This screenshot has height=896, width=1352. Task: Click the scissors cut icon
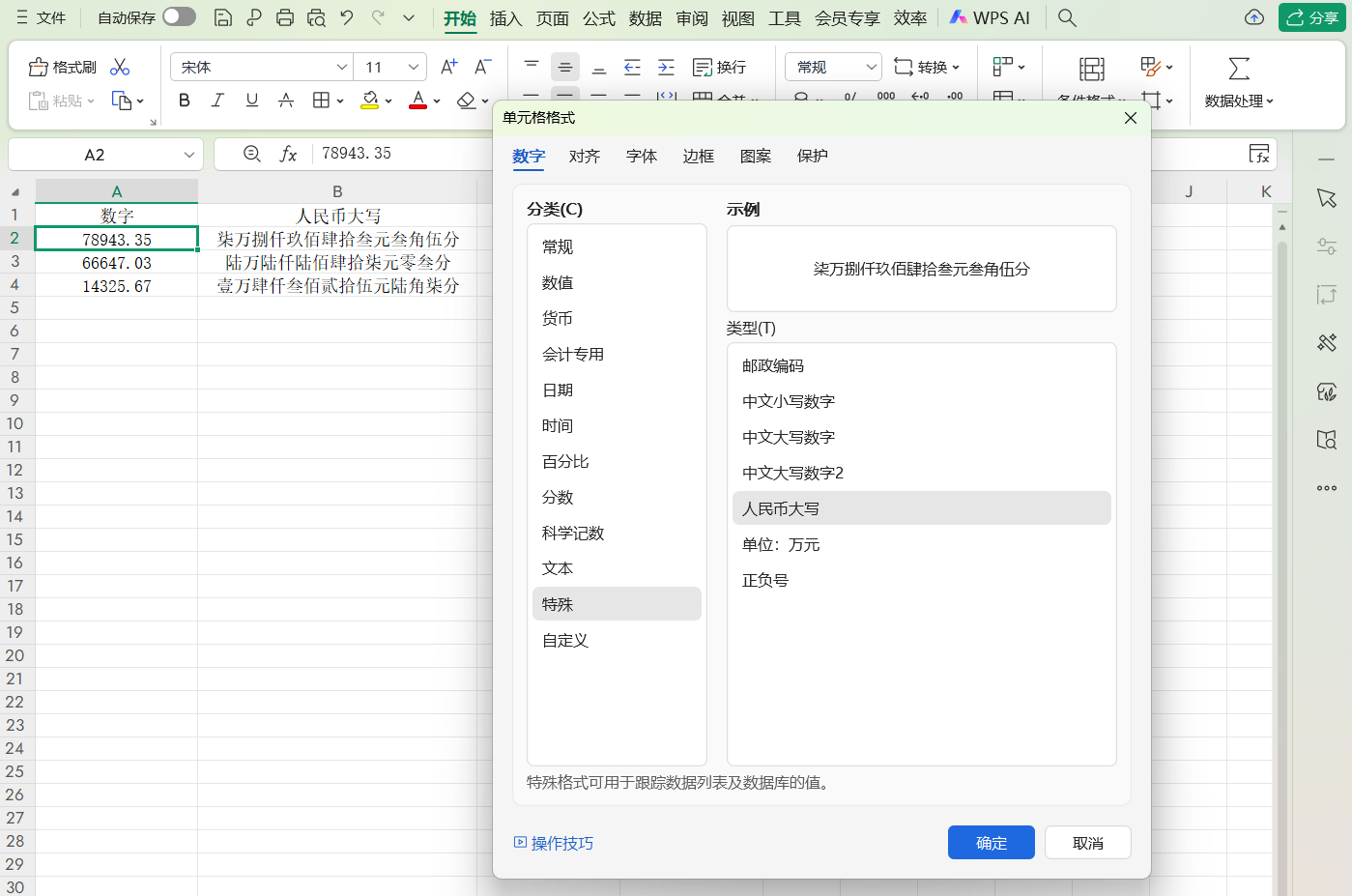[x=120, y=67]
